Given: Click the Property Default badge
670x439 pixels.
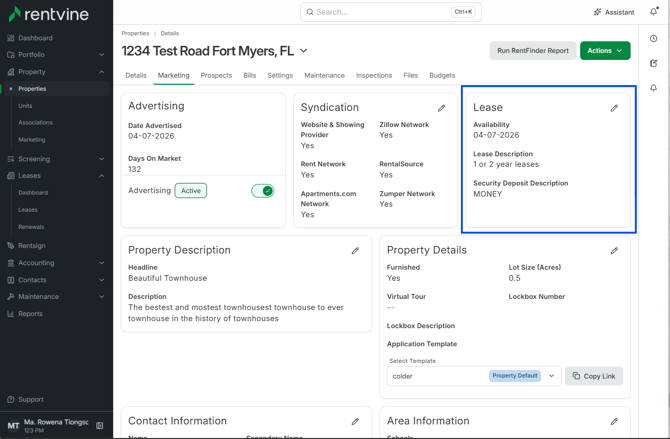Looking at the screenshot, I should (x=515, y=376).
